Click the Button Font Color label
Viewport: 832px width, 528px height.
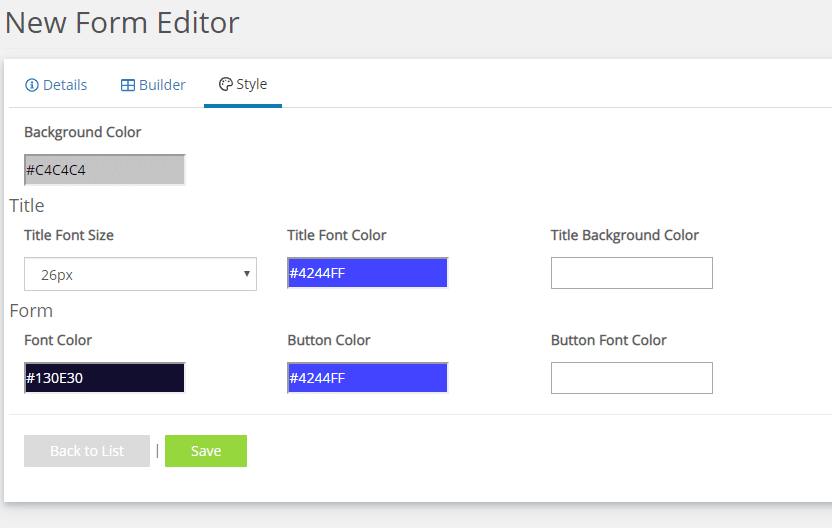pos(609,340)
